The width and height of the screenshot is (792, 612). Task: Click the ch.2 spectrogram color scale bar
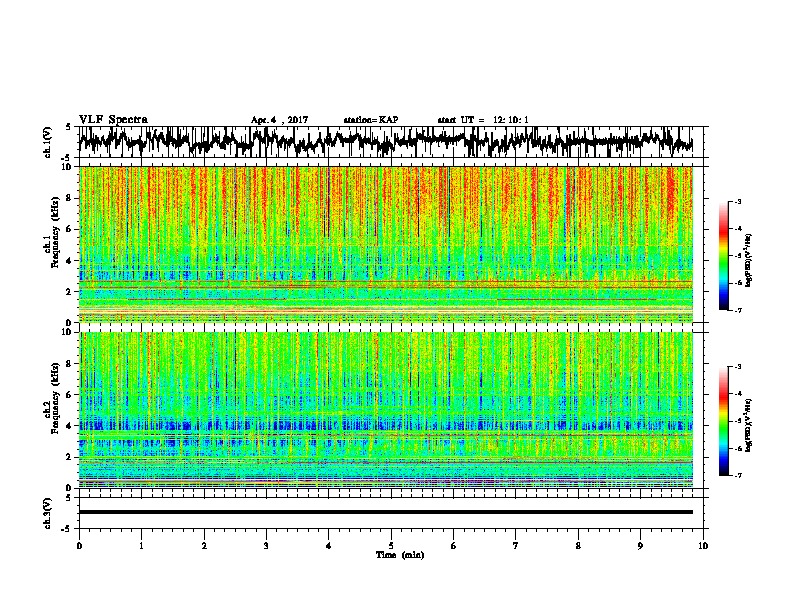pyautogui.click(x=723, y=421)
